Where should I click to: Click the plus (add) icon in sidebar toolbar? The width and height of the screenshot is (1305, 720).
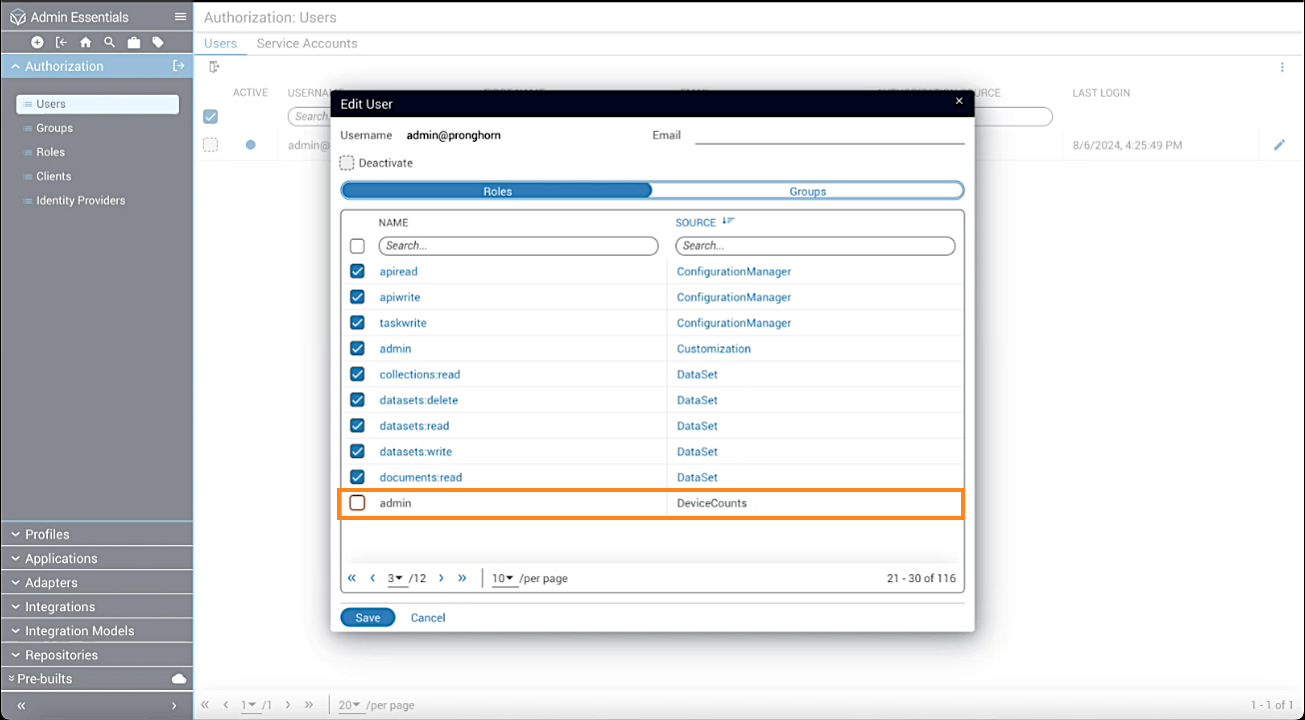pyautogui.click(x=37, y=42)
